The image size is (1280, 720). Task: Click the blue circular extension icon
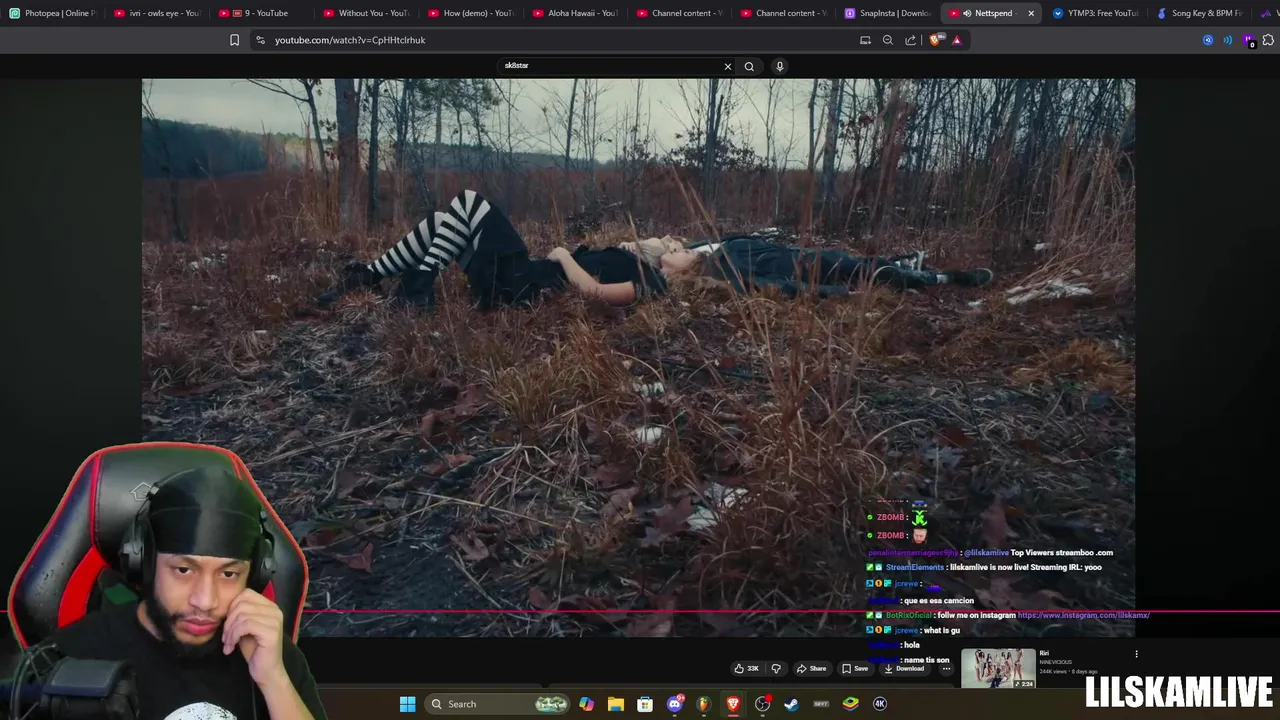[x=1208, y=40]
